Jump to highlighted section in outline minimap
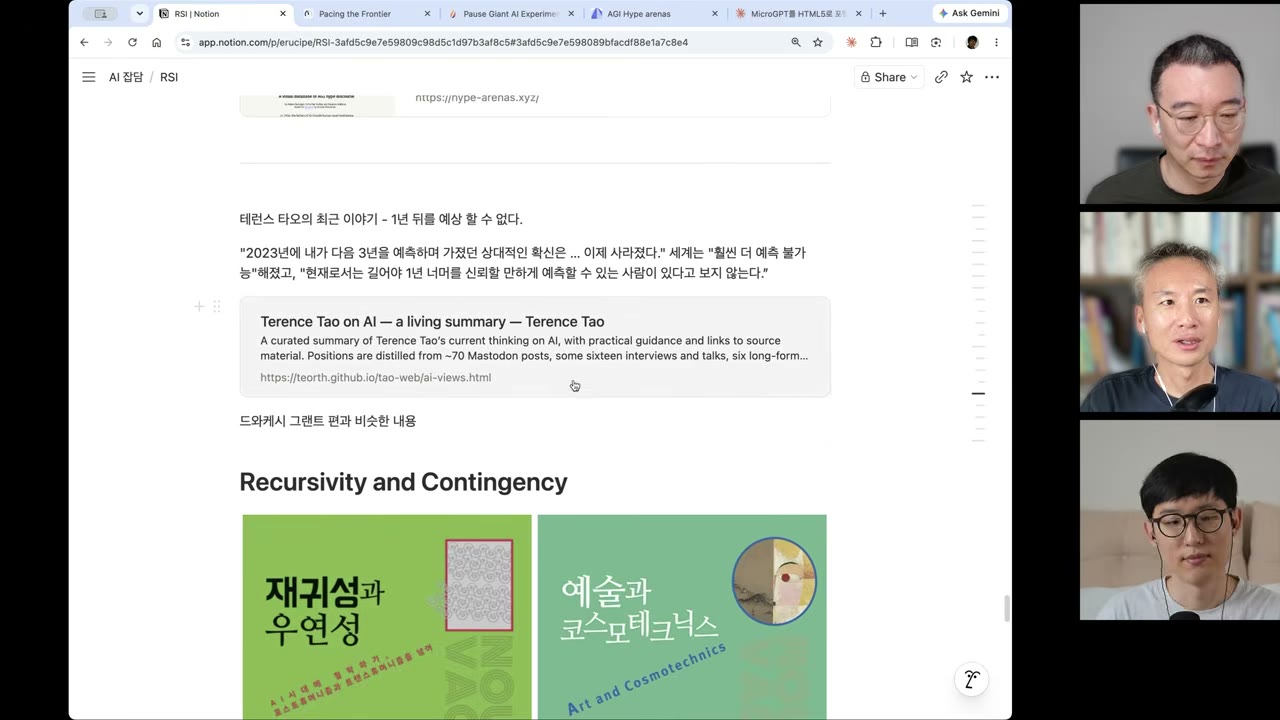 click(x=978, y=393)
